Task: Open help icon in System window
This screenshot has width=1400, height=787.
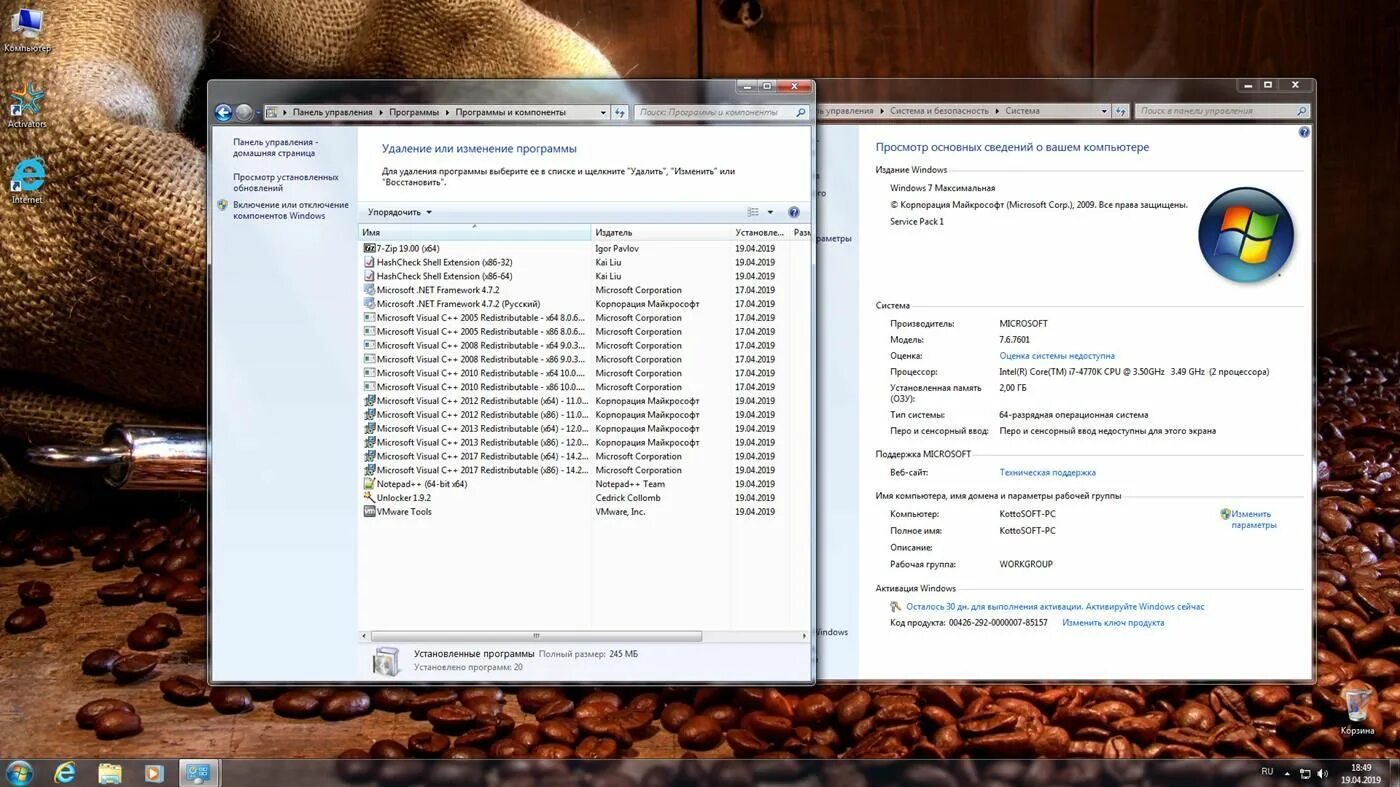Action: (x=1304, y=132)
